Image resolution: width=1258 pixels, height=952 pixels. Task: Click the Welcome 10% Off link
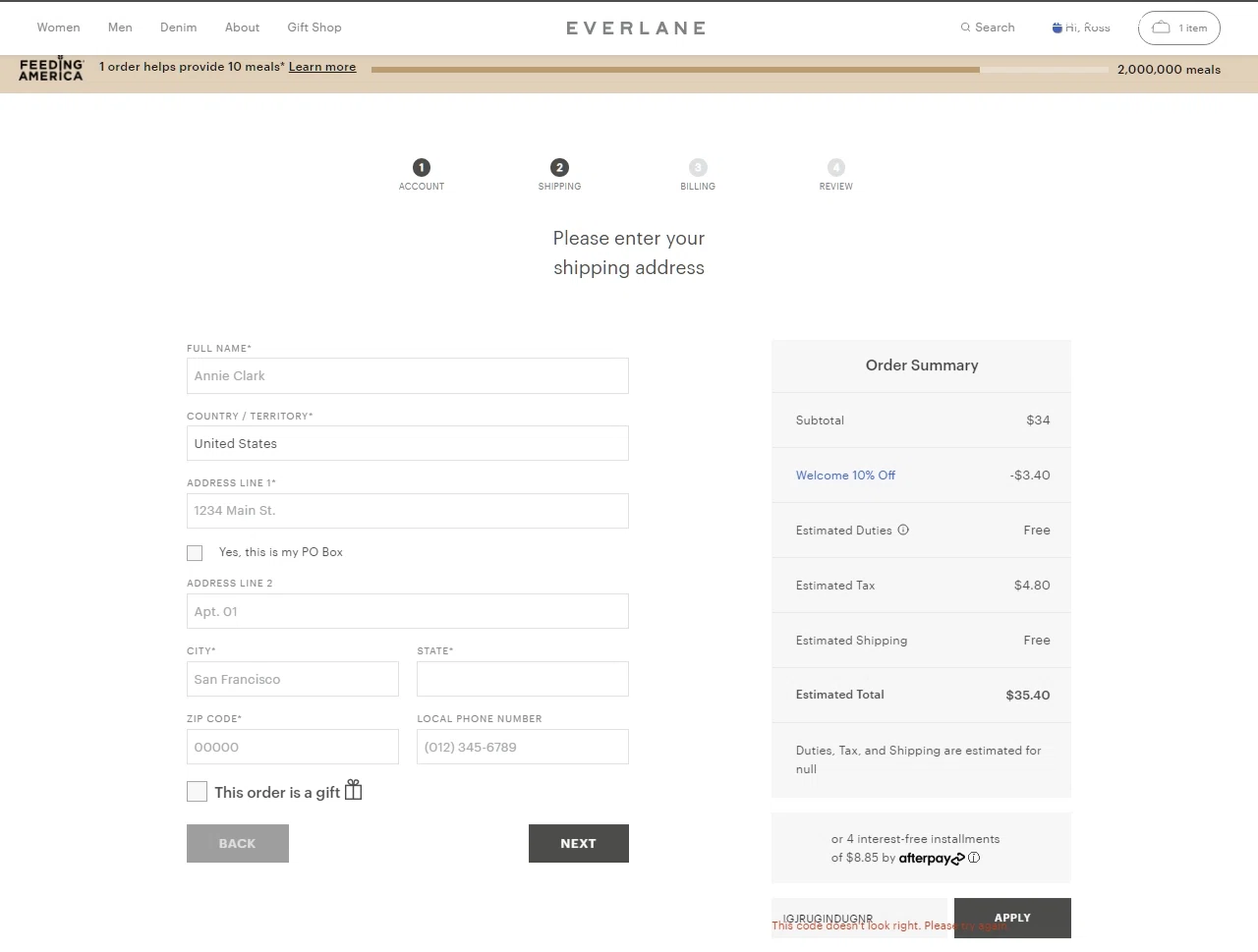pos(845,475)
